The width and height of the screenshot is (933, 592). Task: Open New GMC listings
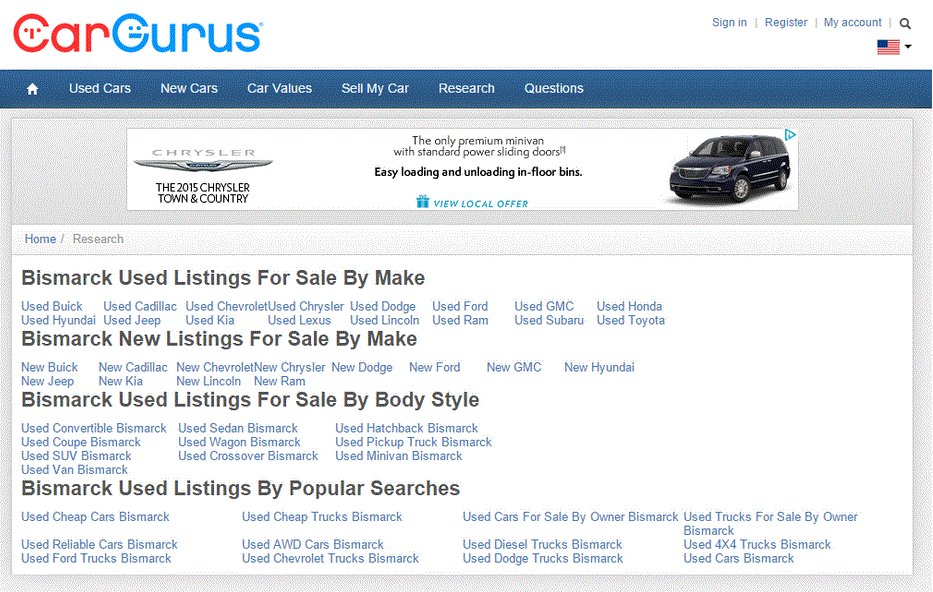pyautogui.click(x=514, y=368)
